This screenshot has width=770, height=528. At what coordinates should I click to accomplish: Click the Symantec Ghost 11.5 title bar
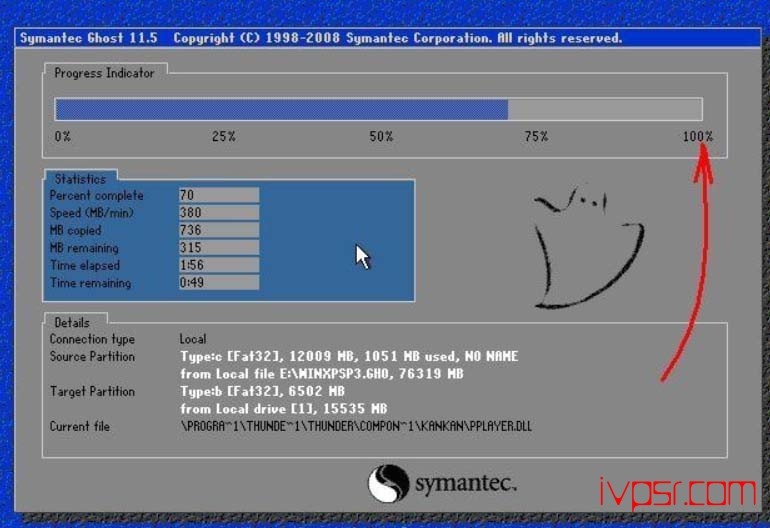click(x=387, y=38)
